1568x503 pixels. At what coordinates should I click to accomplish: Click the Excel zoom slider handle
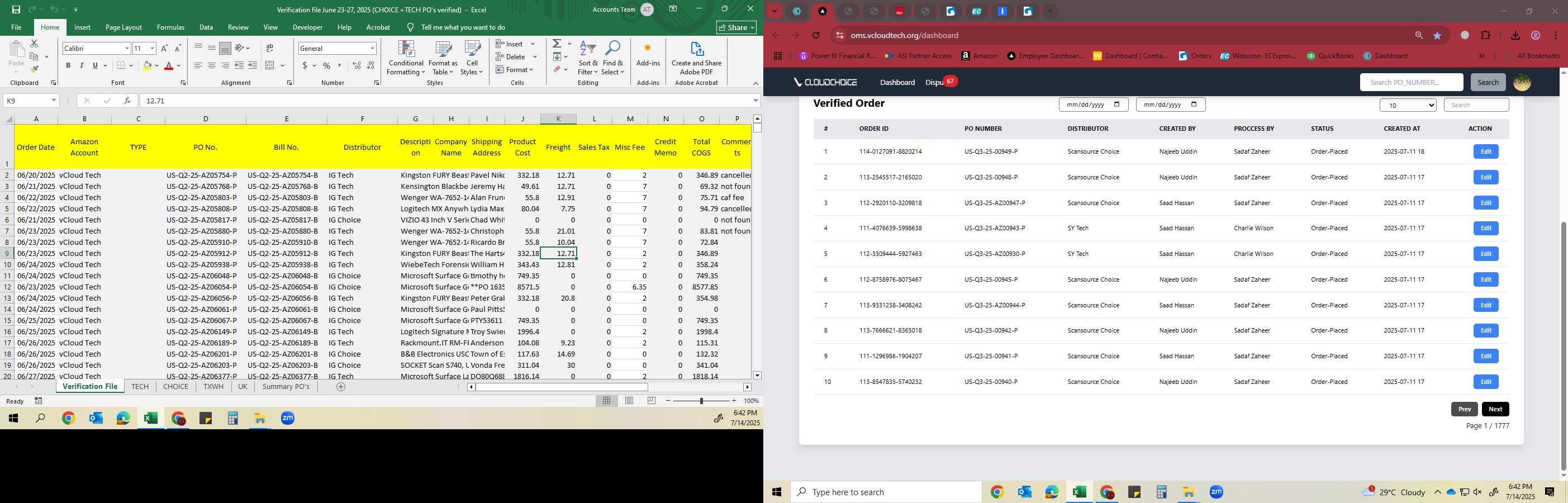[x=701, y=401]
